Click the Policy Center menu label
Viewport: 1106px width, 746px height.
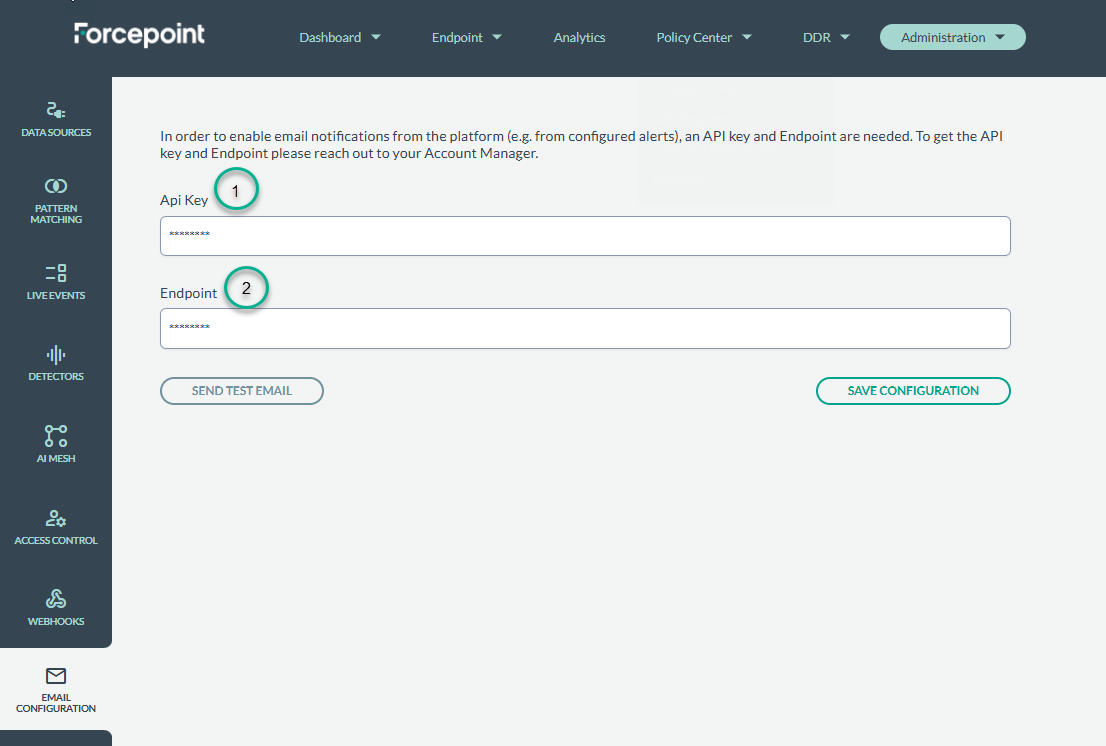[x=694, y=37]
